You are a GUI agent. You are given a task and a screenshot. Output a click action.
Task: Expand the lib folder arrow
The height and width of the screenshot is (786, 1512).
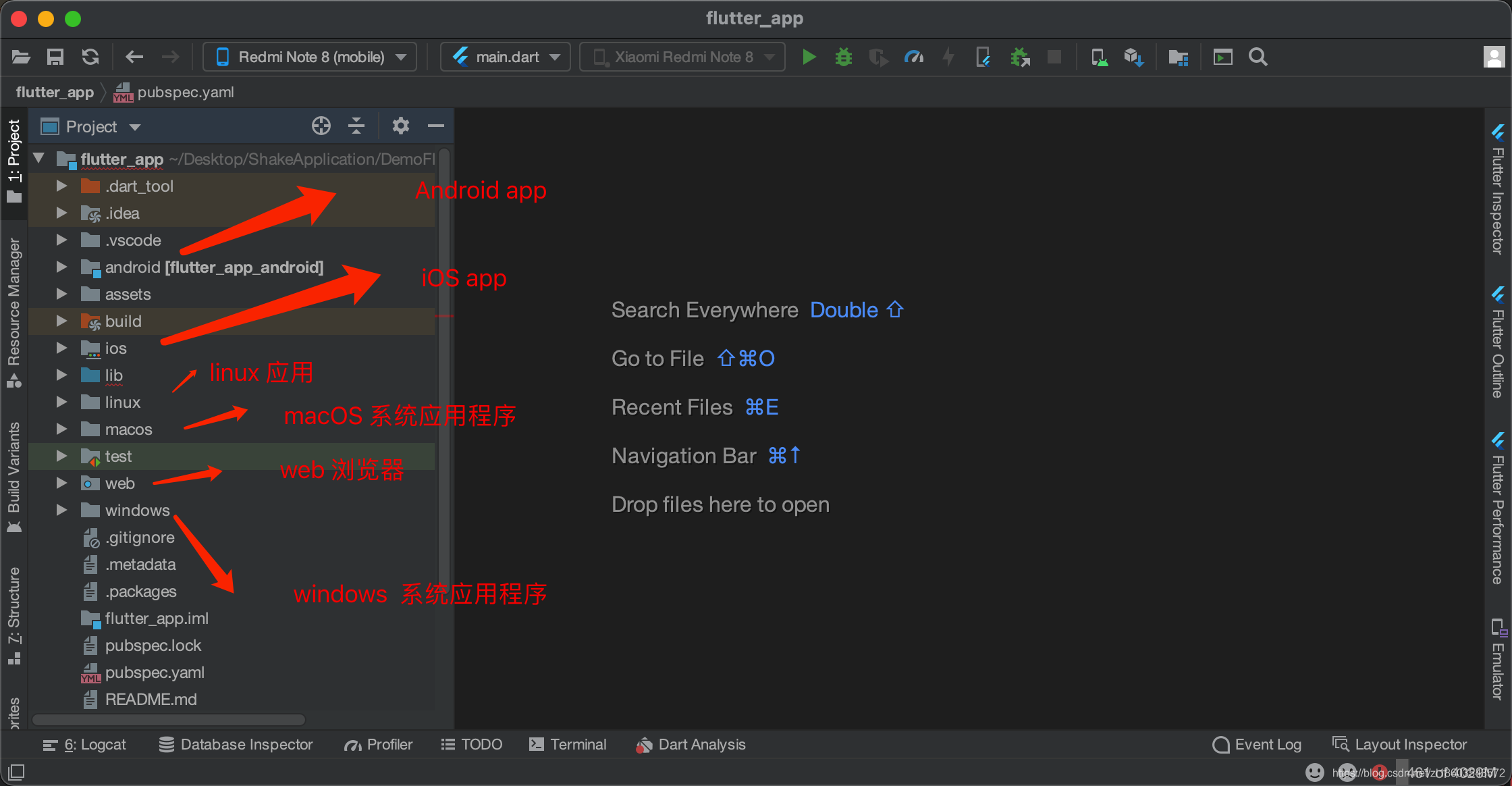(x=61, y=375)
